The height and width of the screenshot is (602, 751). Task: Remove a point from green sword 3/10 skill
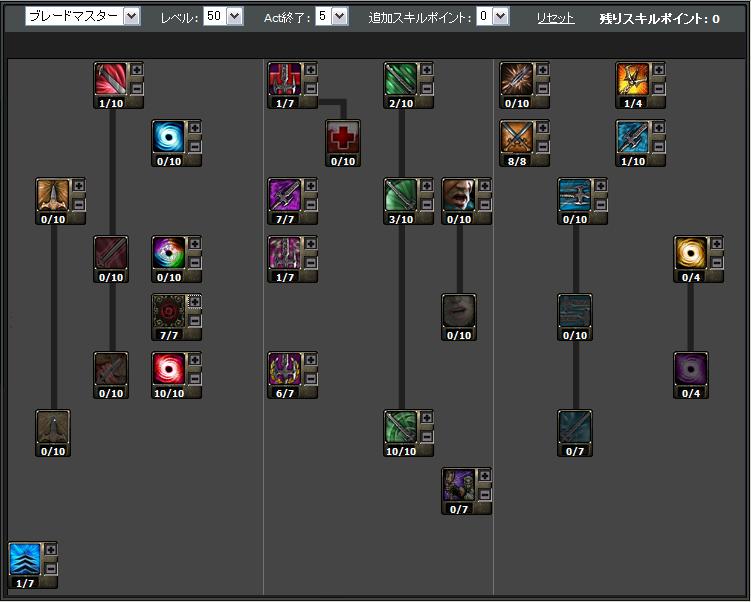point(426,204)
